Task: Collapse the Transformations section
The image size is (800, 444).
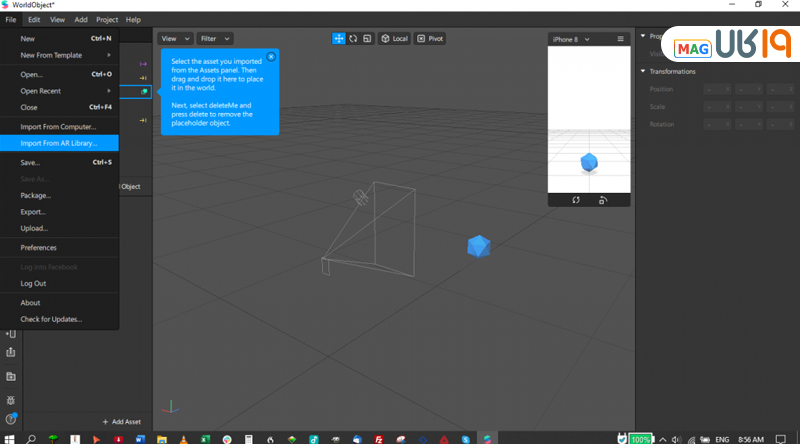Action: pos(643,71)
